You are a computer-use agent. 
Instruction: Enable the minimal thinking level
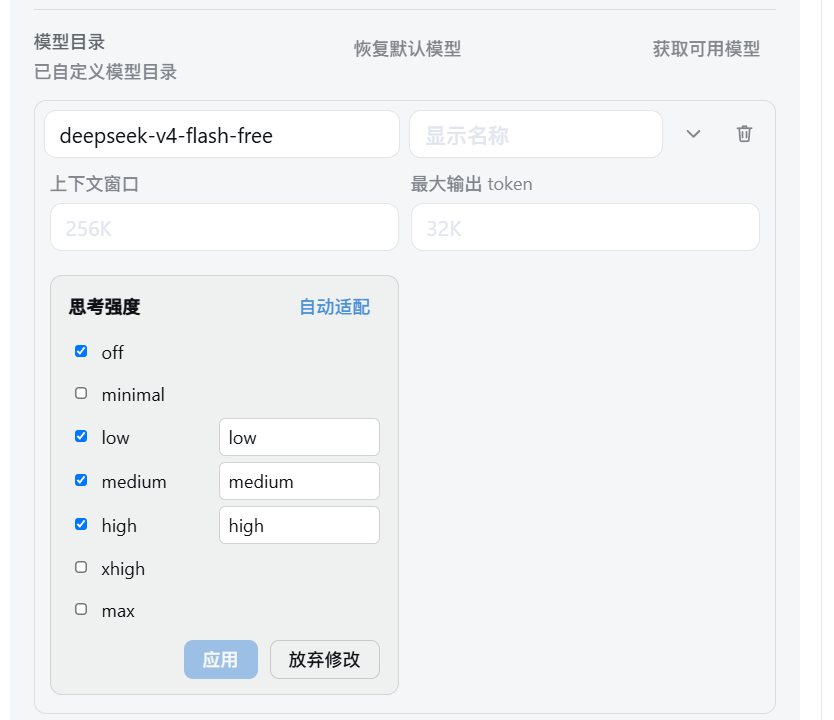pyautogui.click(x=81, y=394)
